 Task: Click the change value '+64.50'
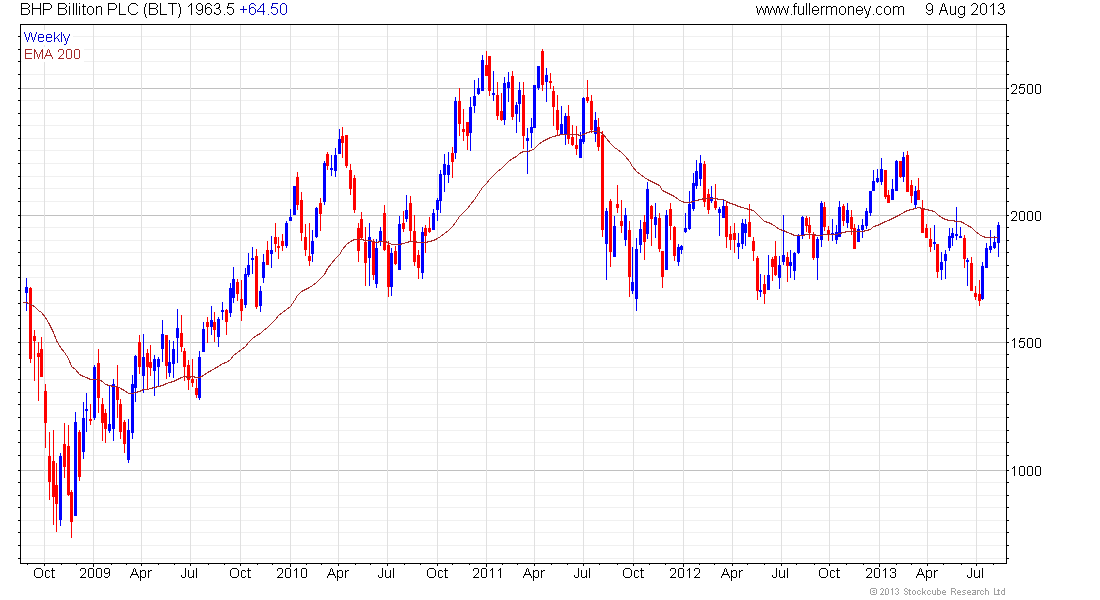click(263, 10)
